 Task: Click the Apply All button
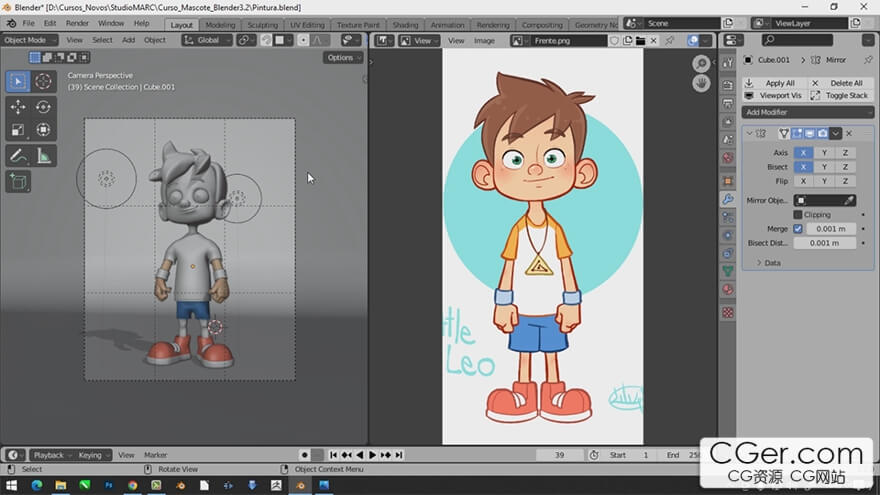coord(774,83)
